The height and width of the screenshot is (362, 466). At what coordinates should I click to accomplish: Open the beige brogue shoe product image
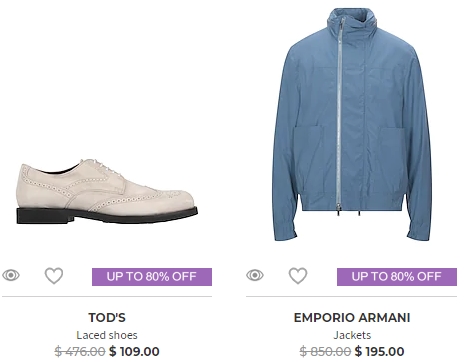pyautogui.click(x=107, y=192)
